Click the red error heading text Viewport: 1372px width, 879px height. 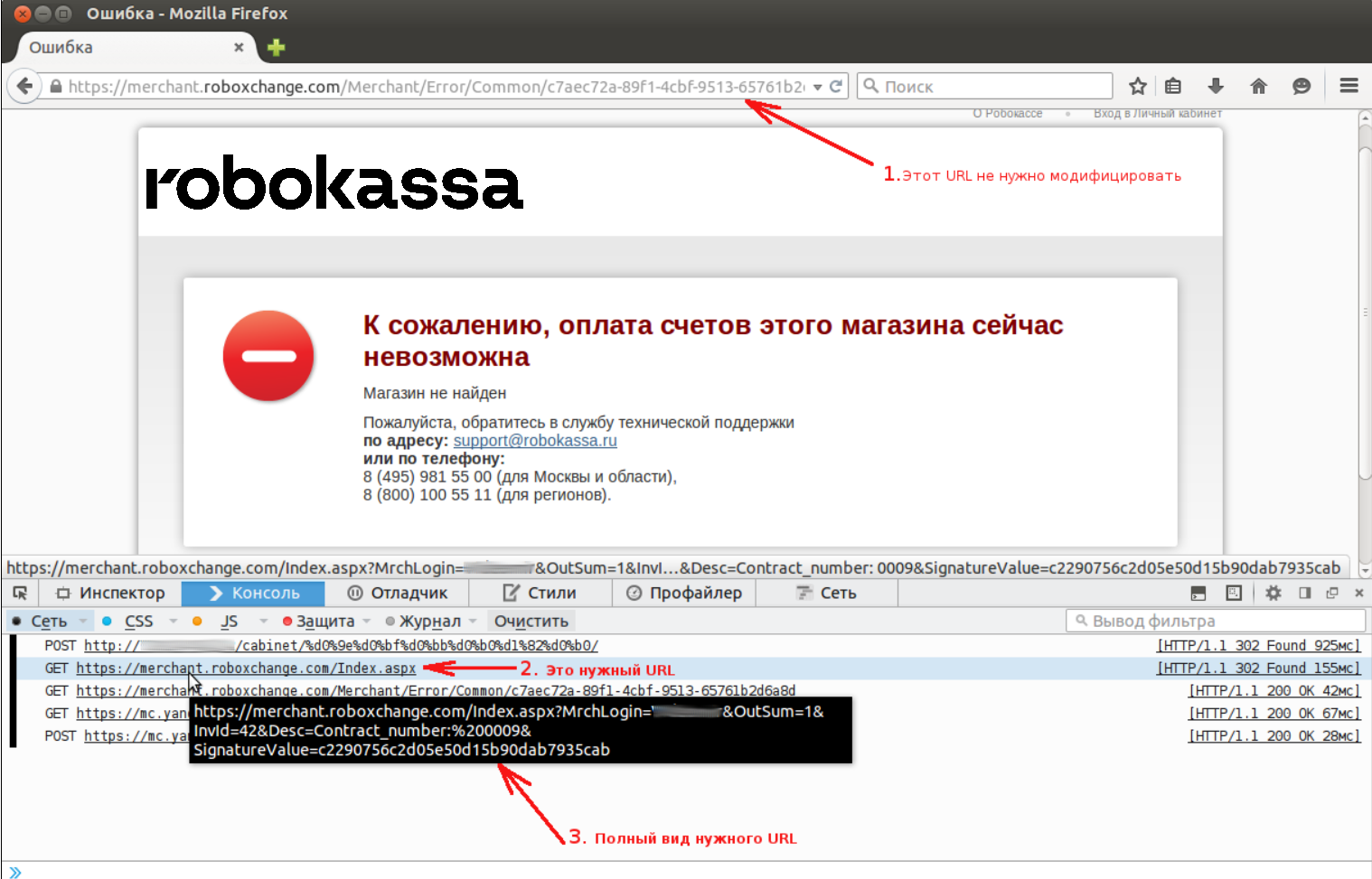(713, 341)
